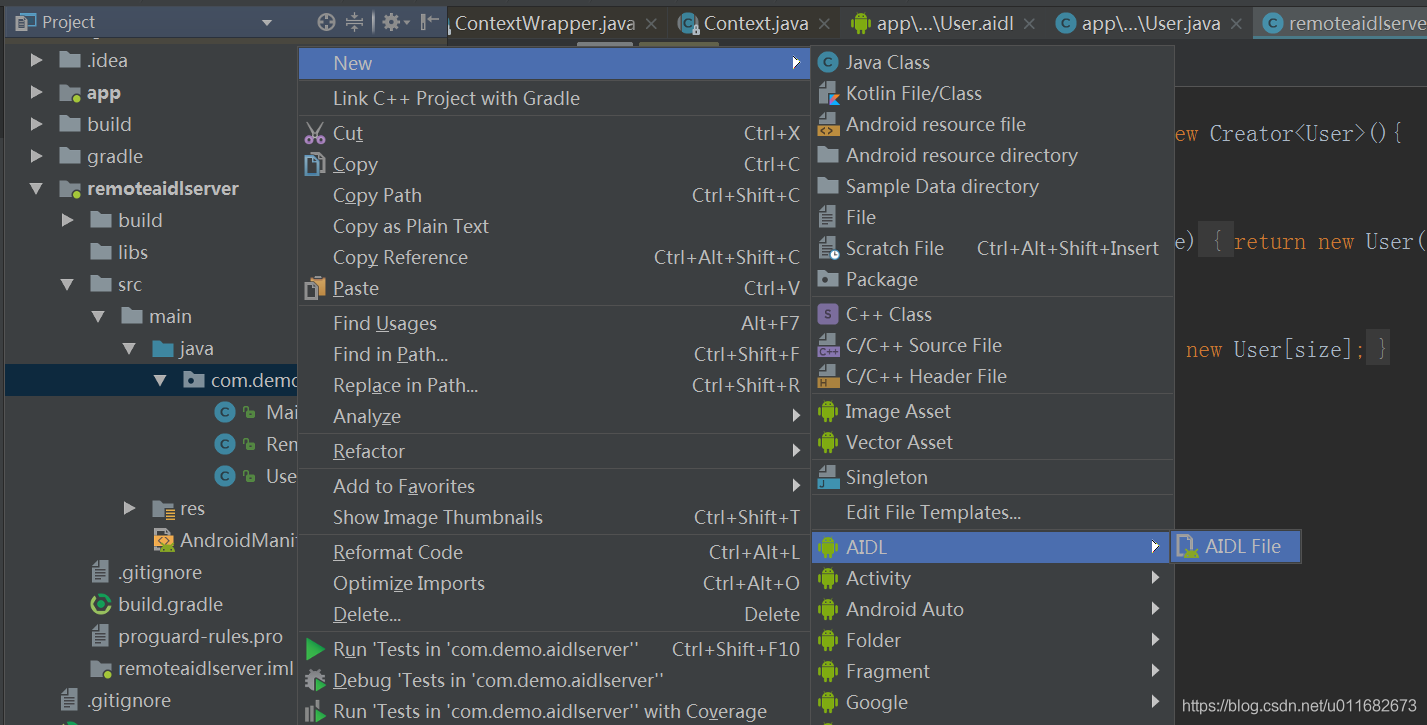Click the C/C++ Header File icon
The width and height of the screenshot is (1427, 725).
(828, 376)
